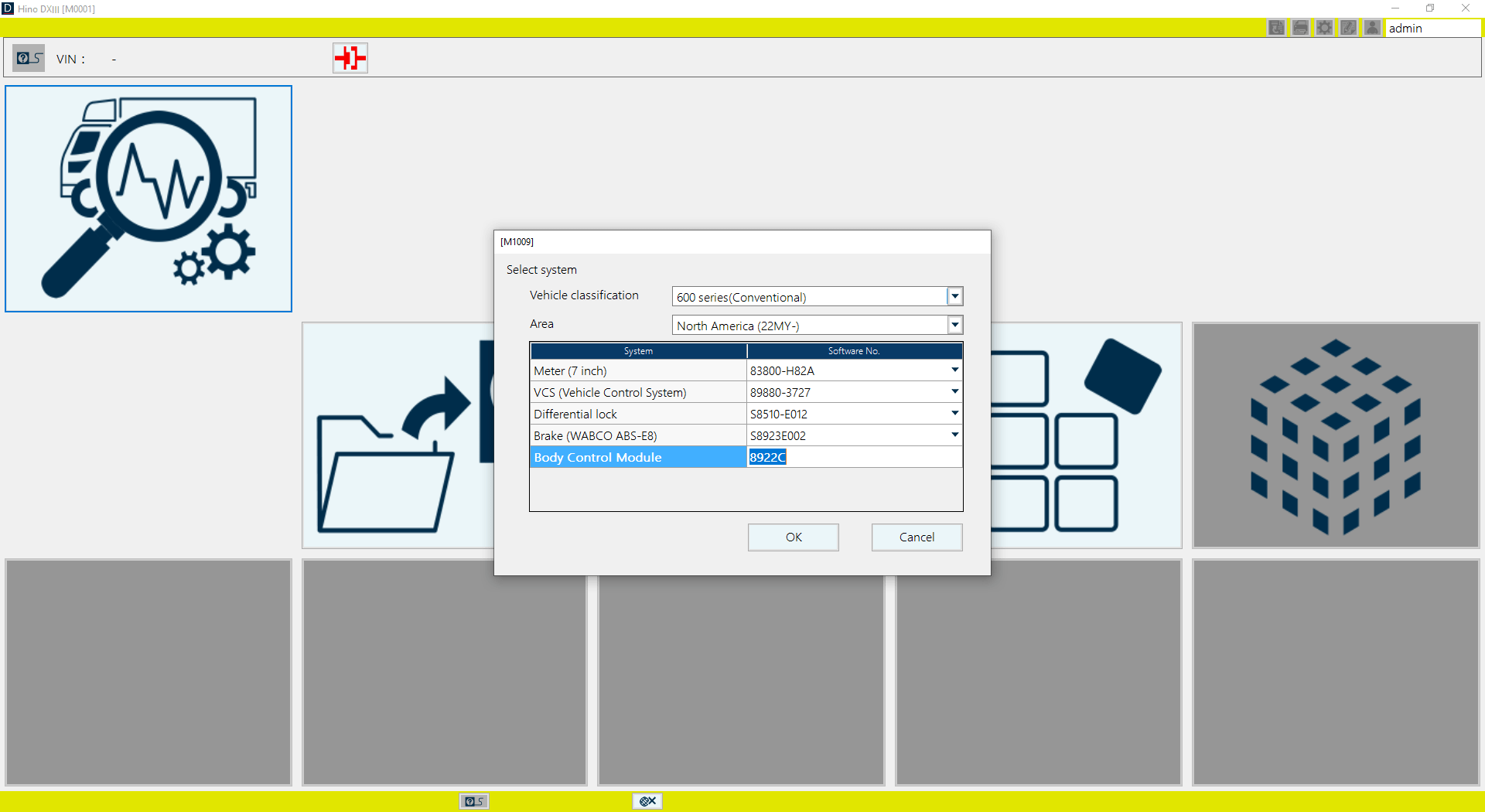Cancel the Select system dialog
Screen dimensions: 1485x812
pos(917,537)
